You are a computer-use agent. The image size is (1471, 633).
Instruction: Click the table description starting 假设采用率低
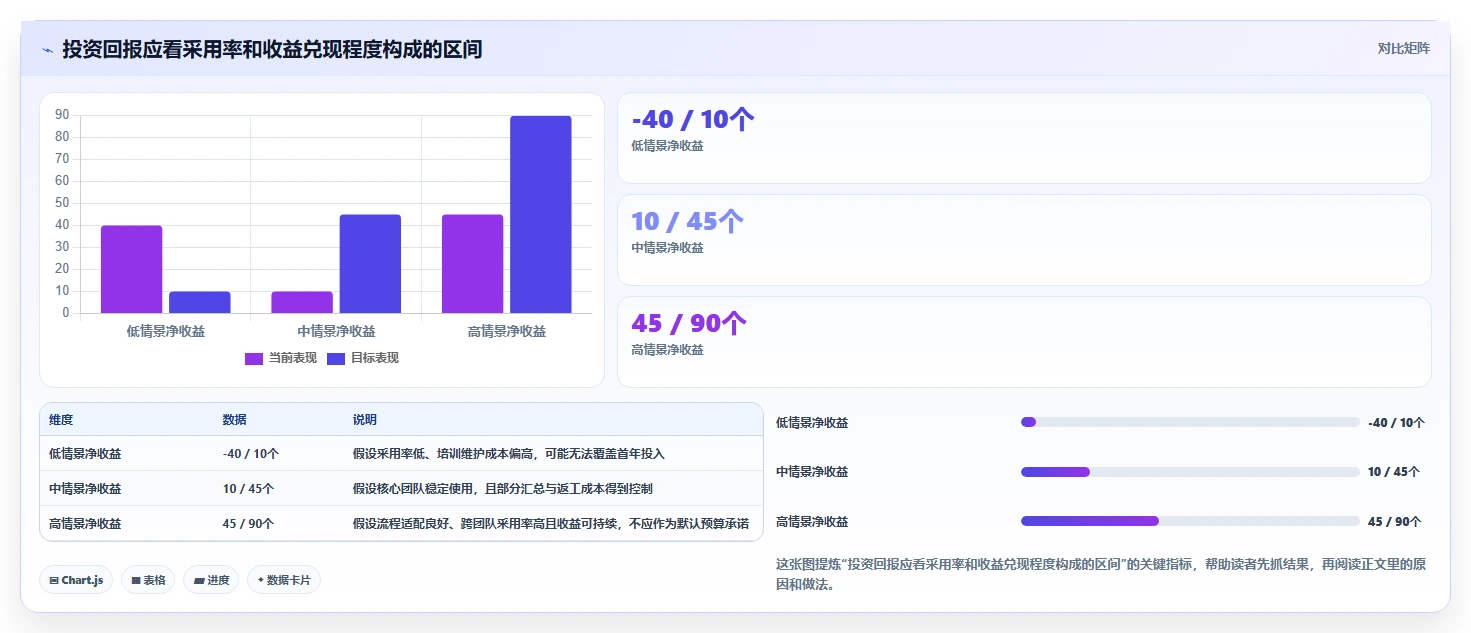pyautogui.click(x=508, y=454)
